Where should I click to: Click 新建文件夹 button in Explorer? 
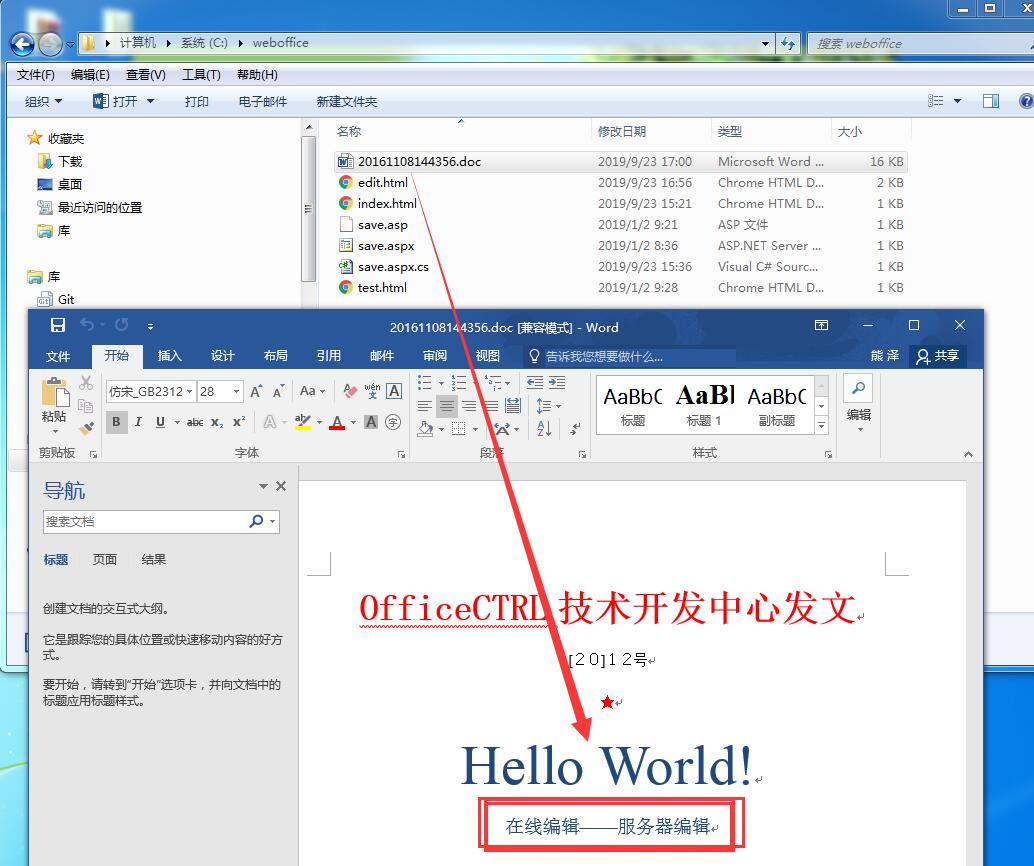347,102
